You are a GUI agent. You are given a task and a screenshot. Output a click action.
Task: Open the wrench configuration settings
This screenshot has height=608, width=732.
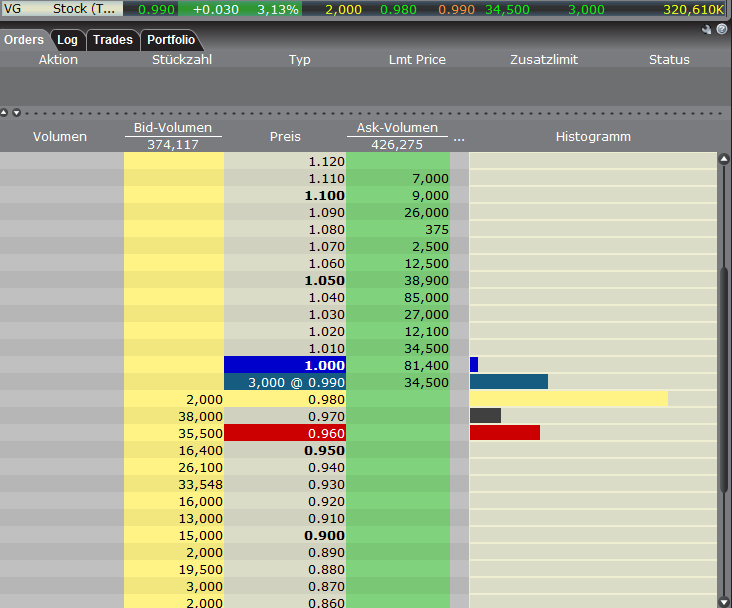pos(708,30)
